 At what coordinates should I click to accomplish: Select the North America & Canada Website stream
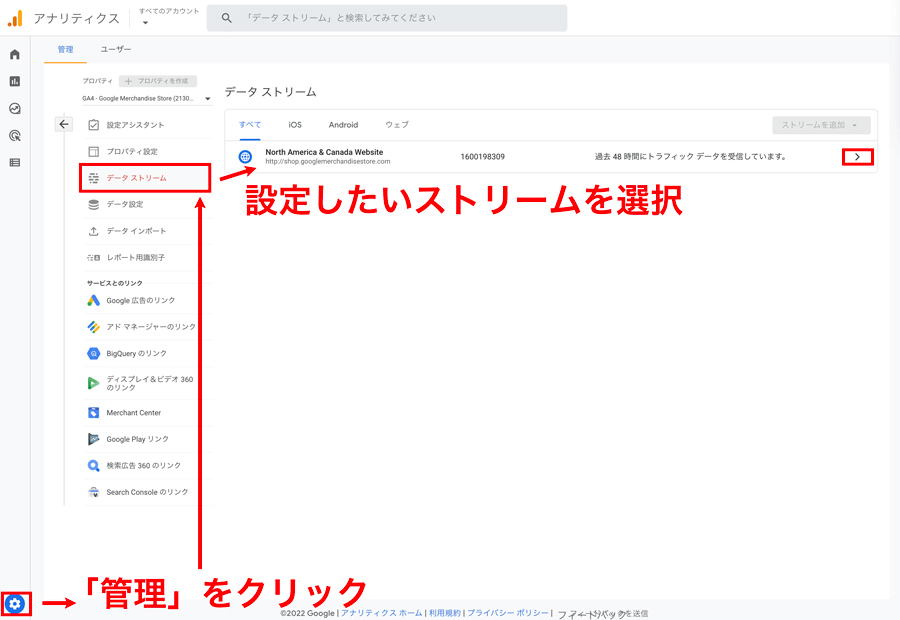pos(551,157)
